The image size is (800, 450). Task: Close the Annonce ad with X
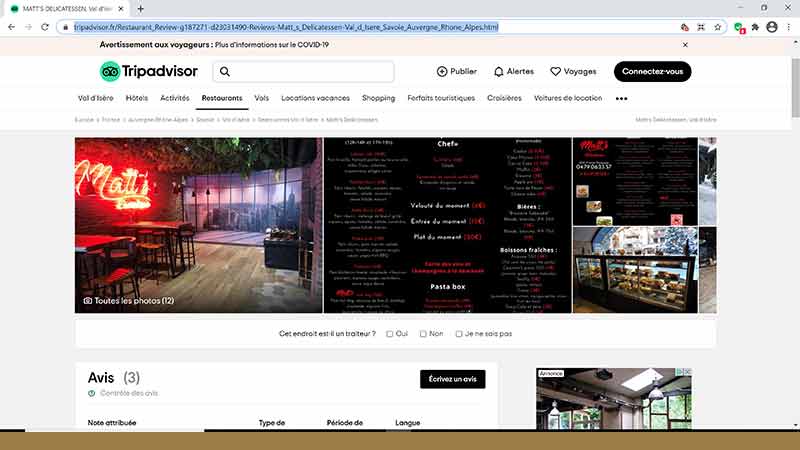tap(687, 372)
